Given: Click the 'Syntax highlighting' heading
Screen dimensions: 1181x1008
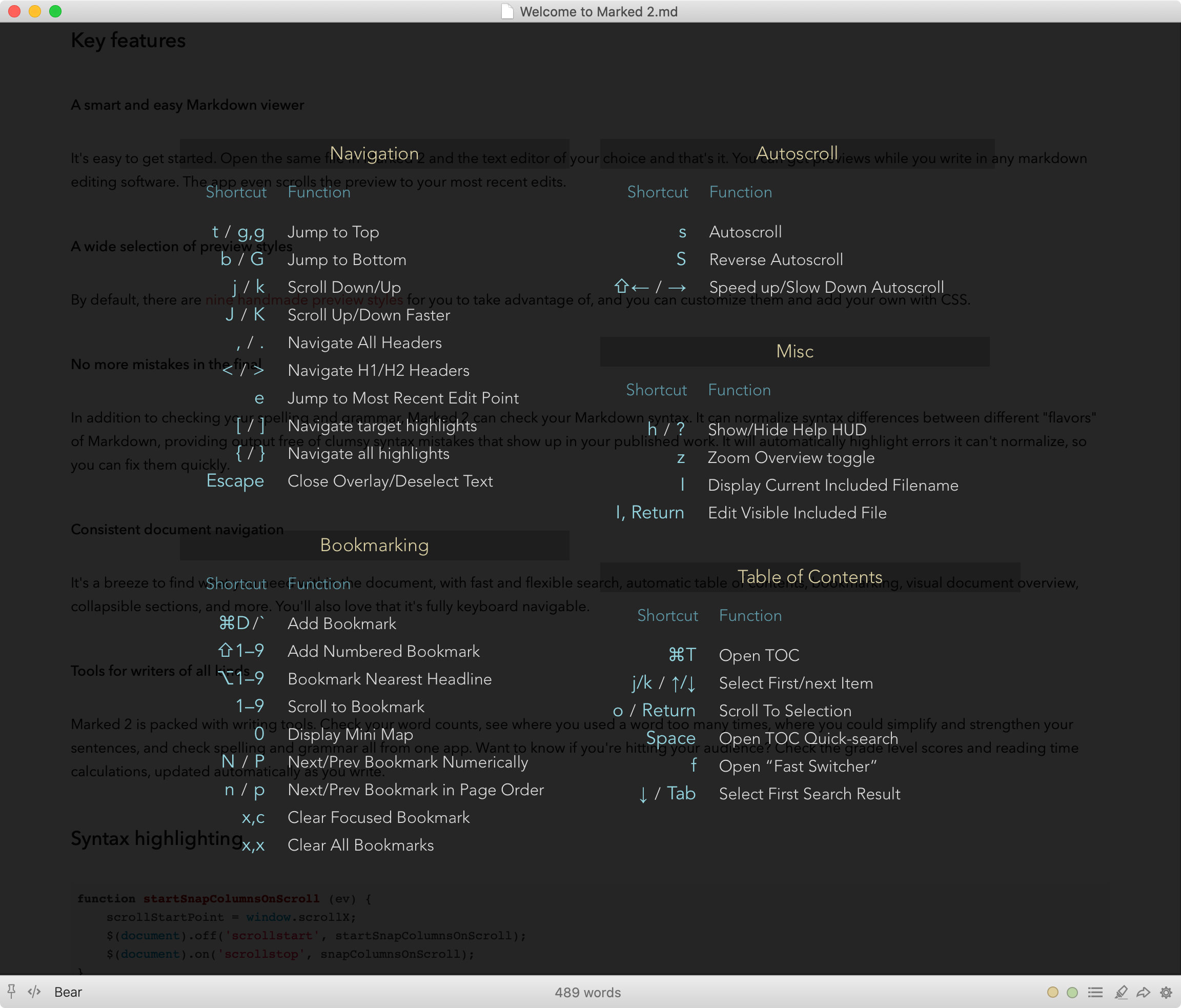Looking at the screenshot, I should pos(157,838).
